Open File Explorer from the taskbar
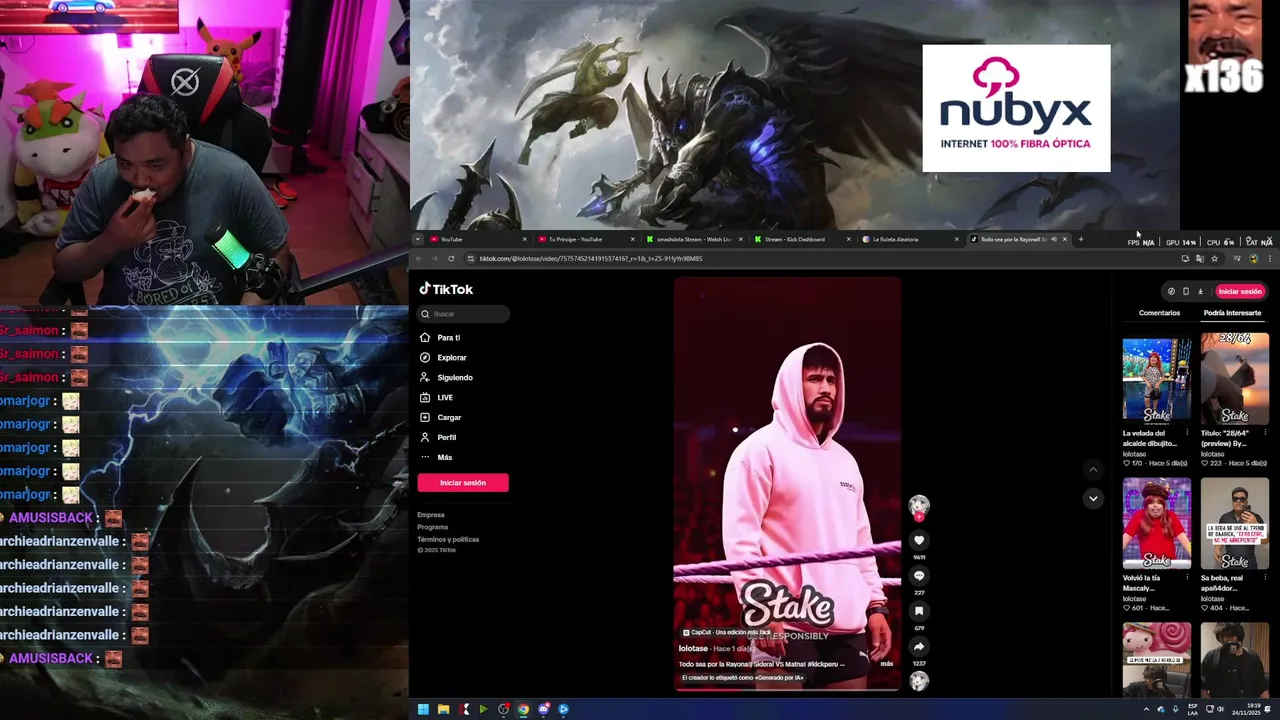The height and width of the screenshot is (720, 1280). click(x=443, y=710)
